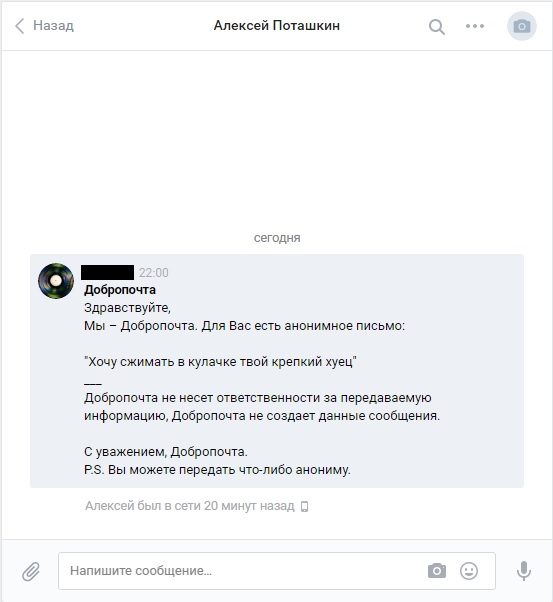553x602 pixels.
Task: Start voice message with microphone icon
Action: (523, 571)
